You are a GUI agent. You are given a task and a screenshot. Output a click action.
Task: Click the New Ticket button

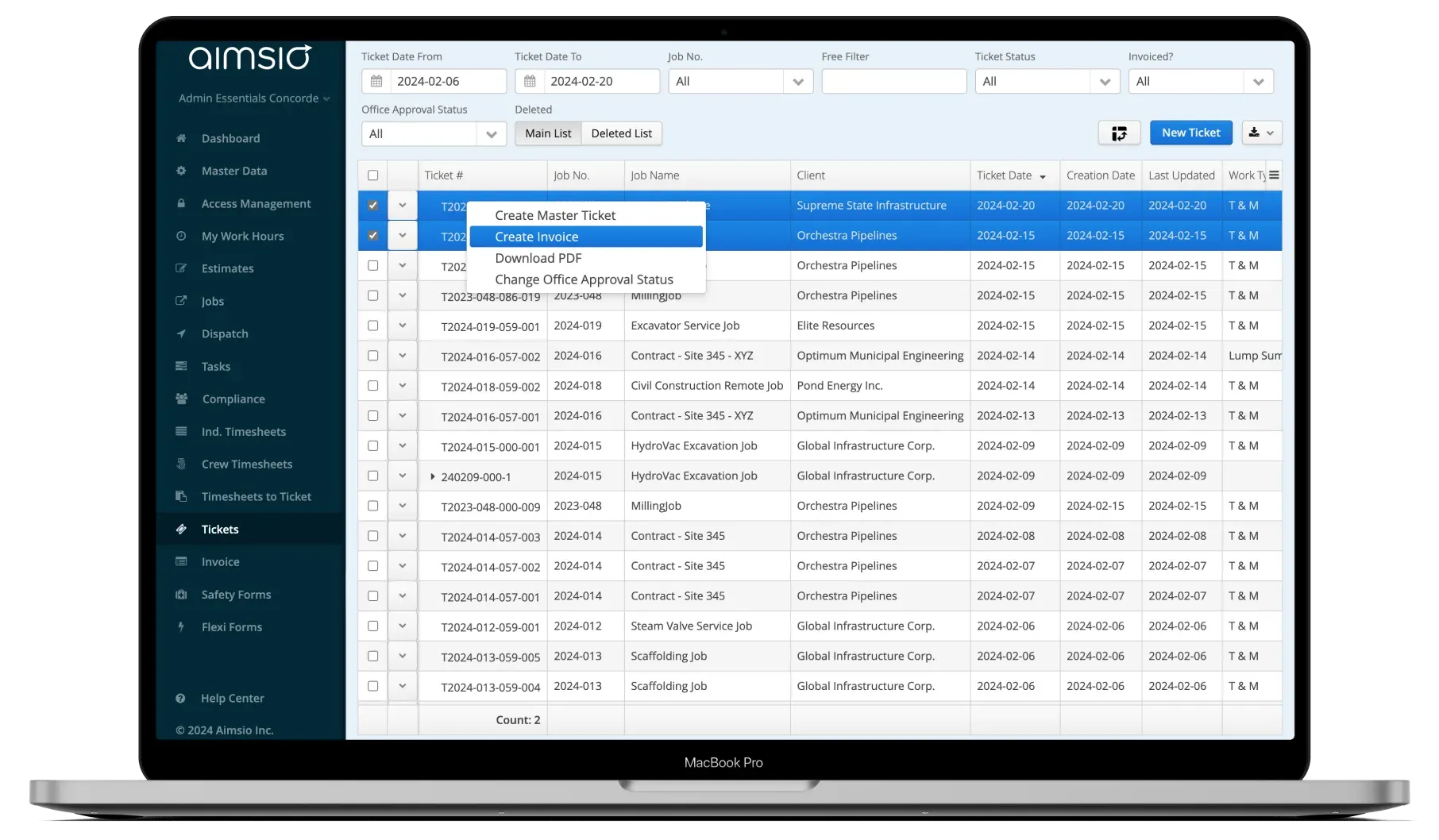pyautogui.click(x=1190, y=133)
